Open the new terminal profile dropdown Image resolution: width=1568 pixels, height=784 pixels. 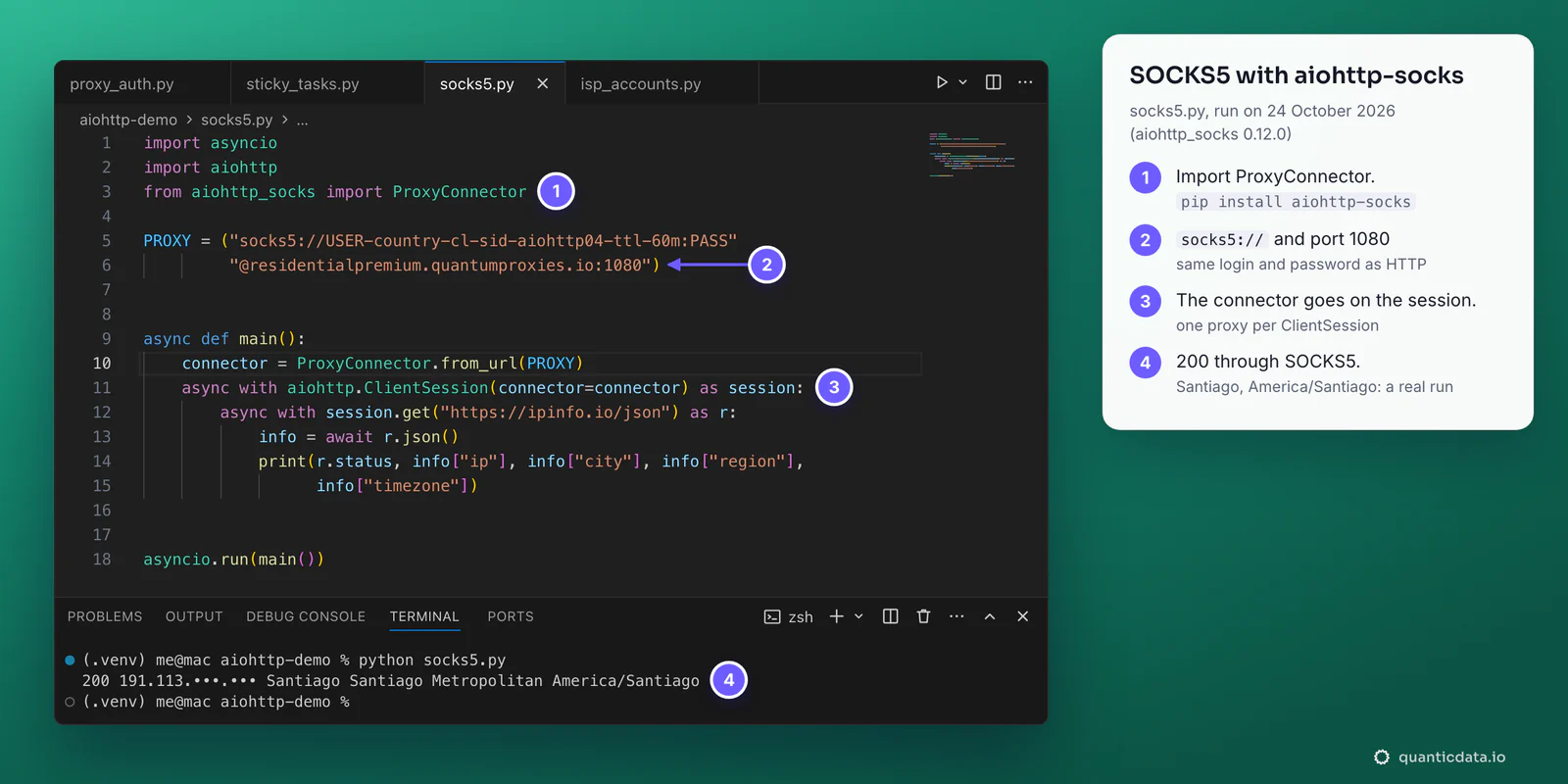[858, 616]
